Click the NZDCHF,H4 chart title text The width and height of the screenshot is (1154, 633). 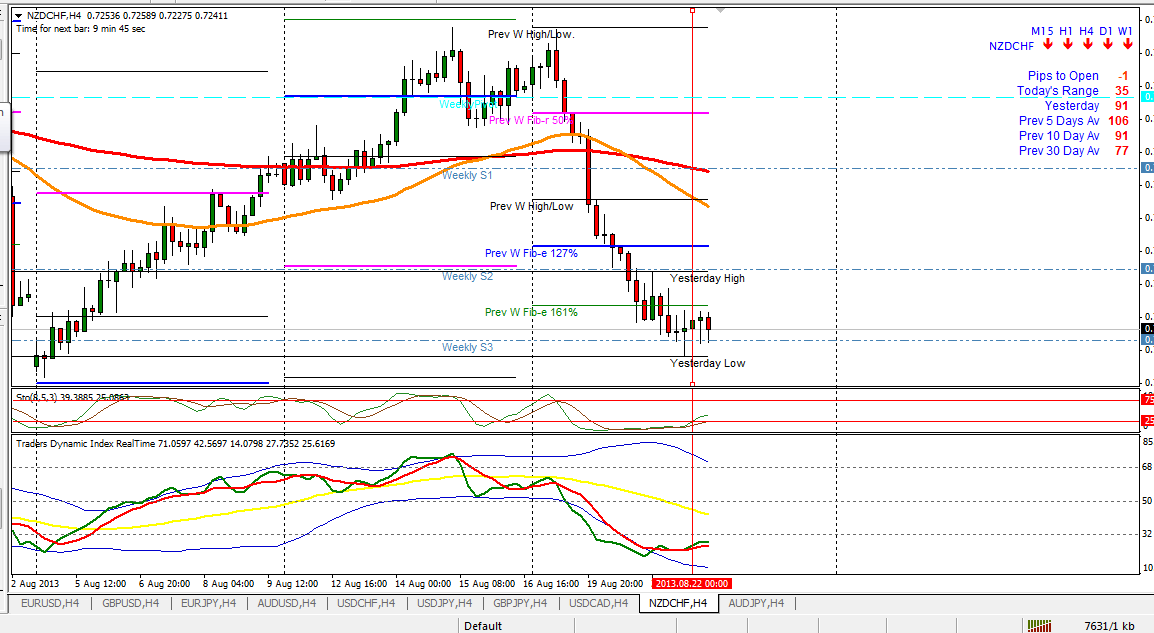point(54,15)
